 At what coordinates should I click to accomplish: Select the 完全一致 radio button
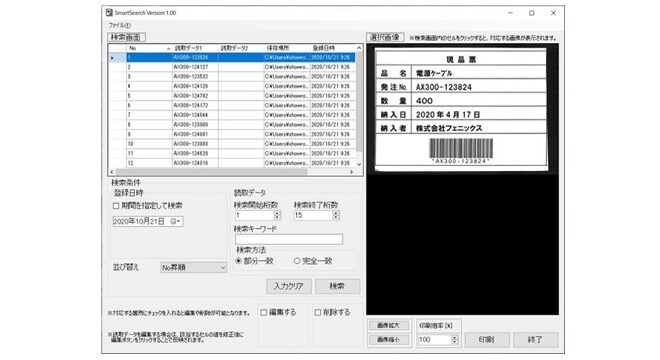(297, 261)
